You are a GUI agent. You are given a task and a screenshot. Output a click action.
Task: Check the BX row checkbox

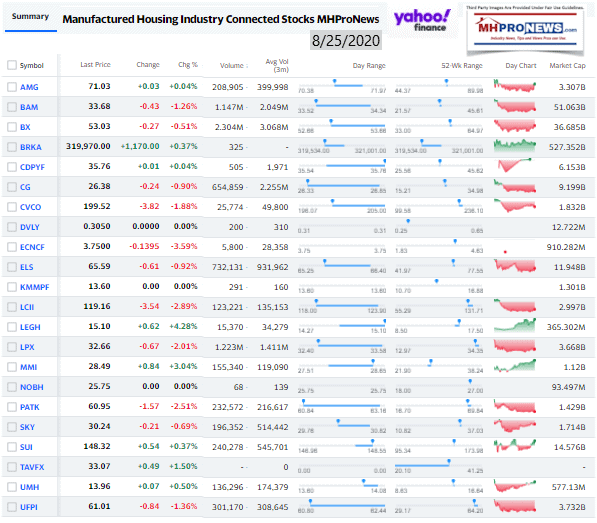pos(12,127)
